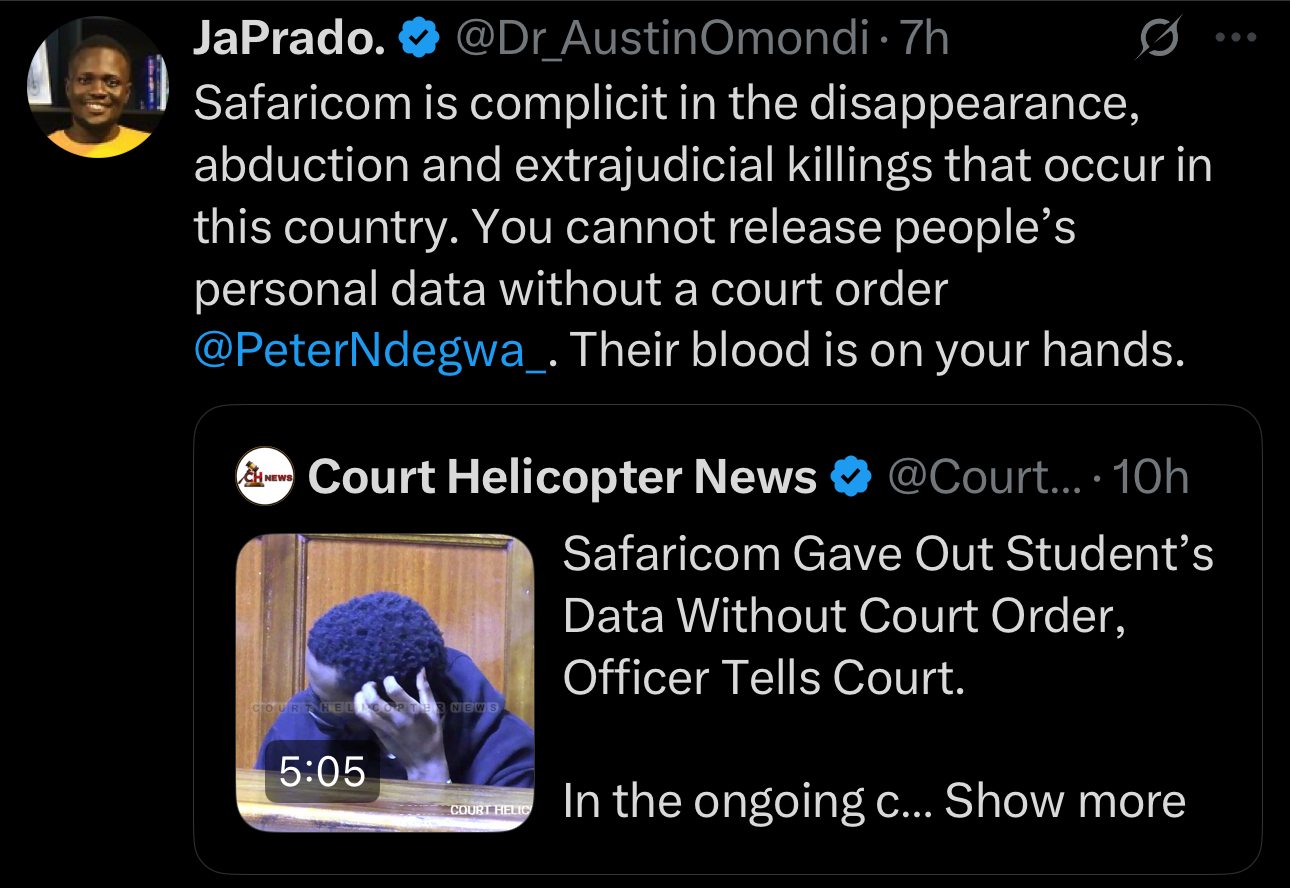Screen dimensions: 1290x888
Task: Open the @PeterNdegwa_ mention
Action: point(370,350)
